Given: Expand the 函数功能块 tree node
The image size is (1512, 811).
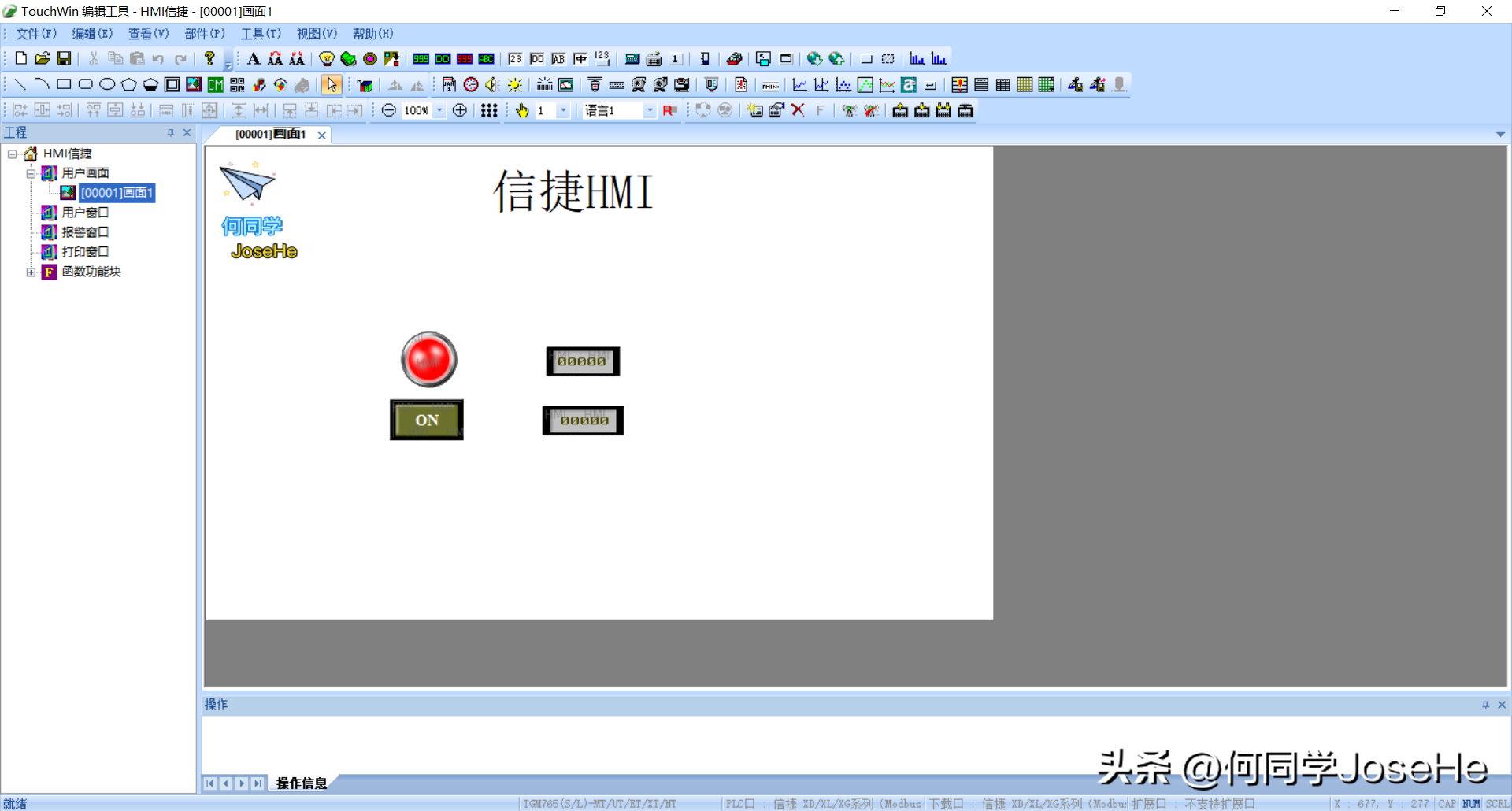Looking at the screenshot, I should click(31, 272).
